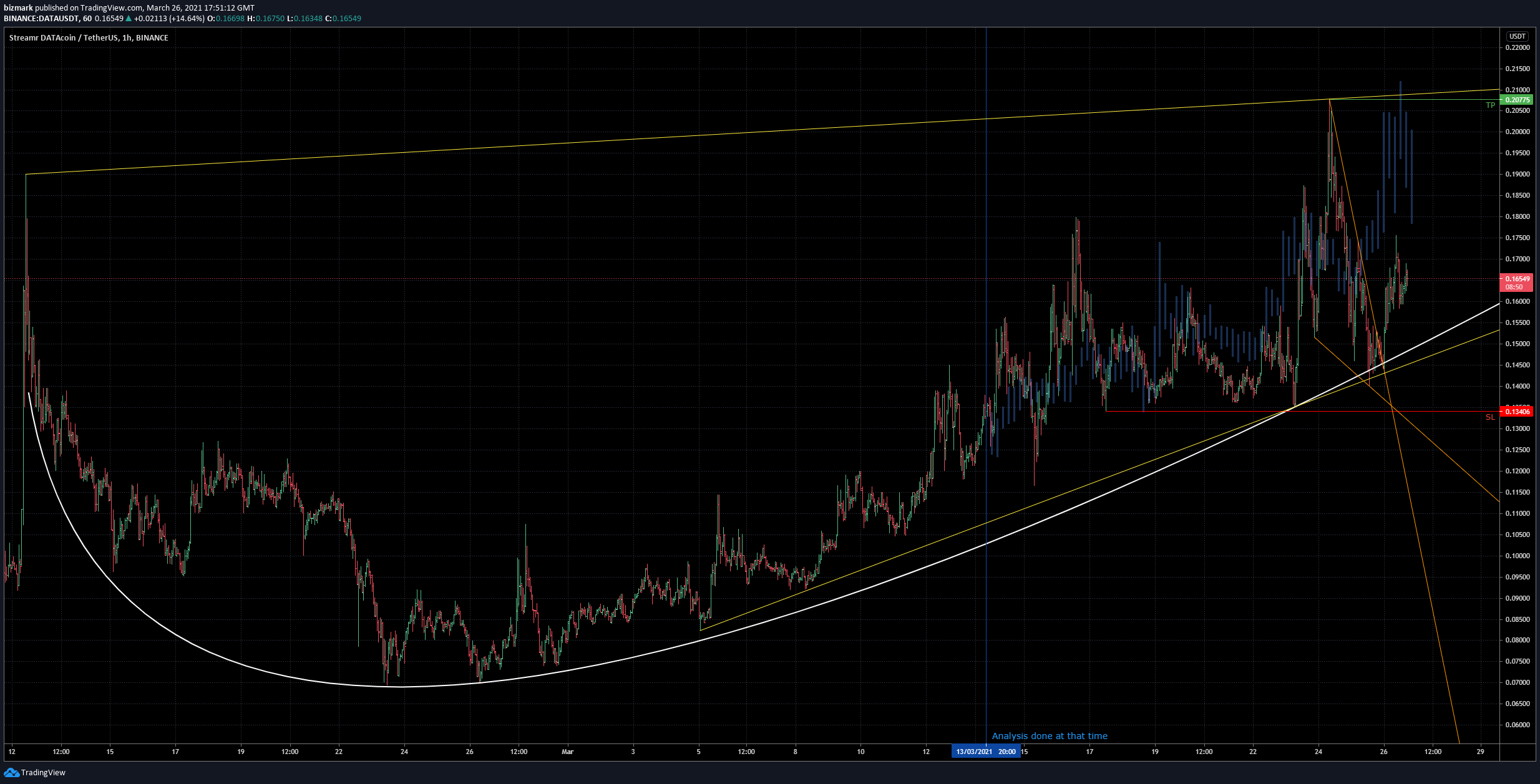Screen dimensions: 1540x784
Task: Click the 13/03/2021 20:00 date marker
Action: click(x=986, y=752)
